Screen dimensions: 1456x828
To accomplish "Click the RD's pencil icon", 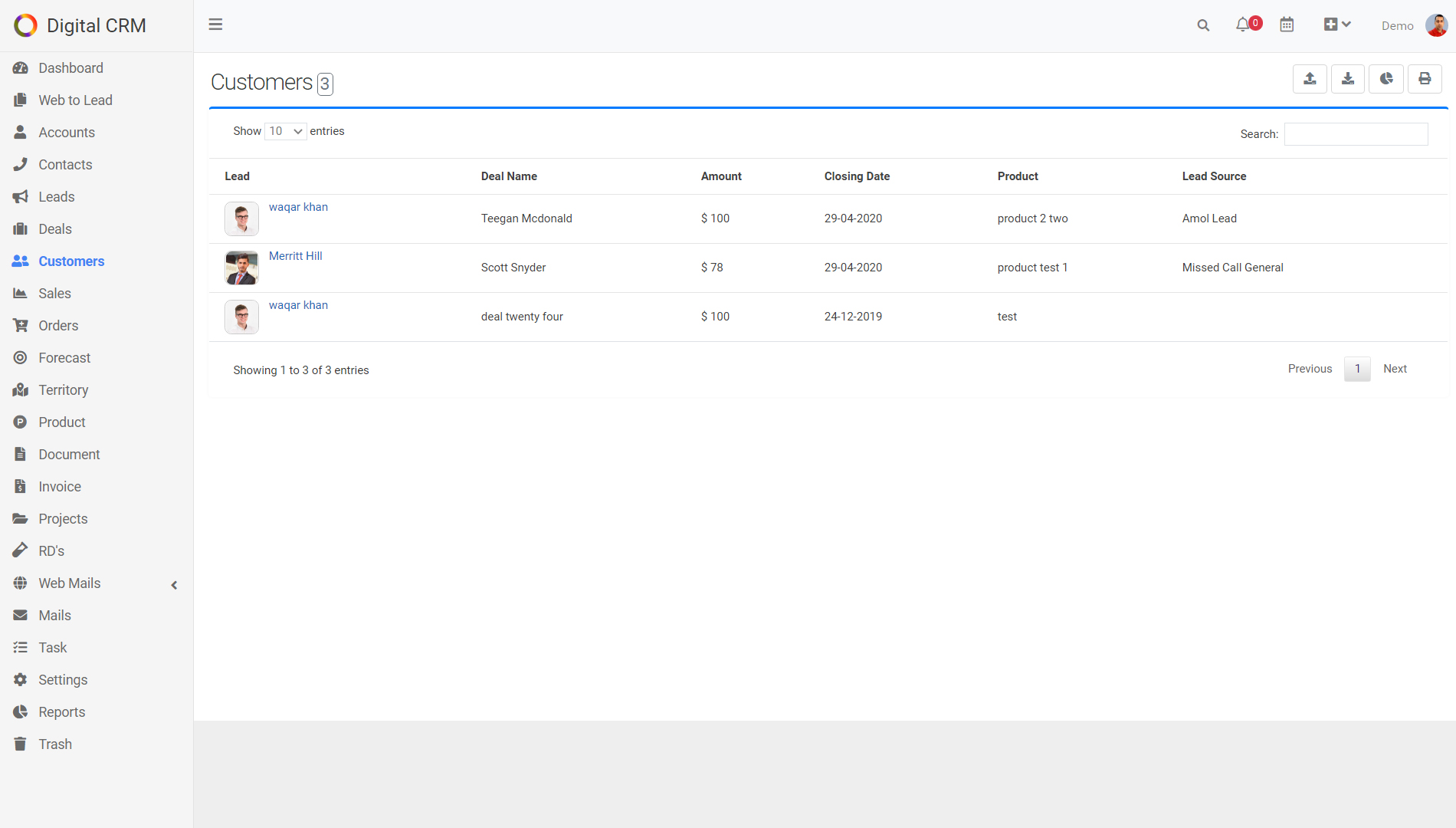I will tap(21, 551).
